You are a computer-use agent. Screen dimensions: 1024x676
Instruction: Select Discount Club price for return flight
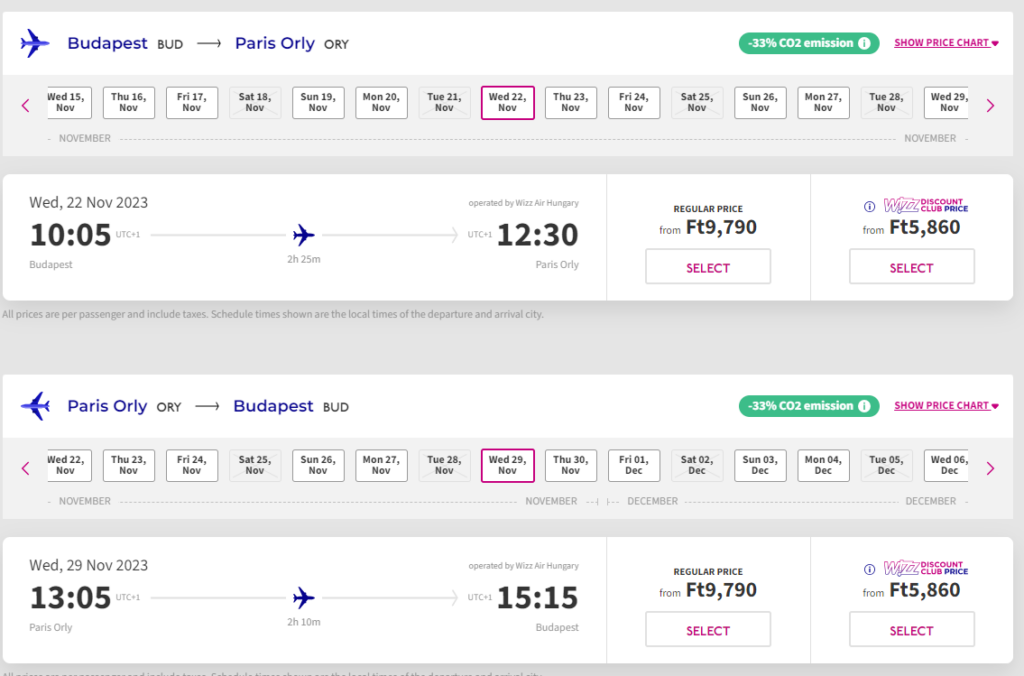911,630
